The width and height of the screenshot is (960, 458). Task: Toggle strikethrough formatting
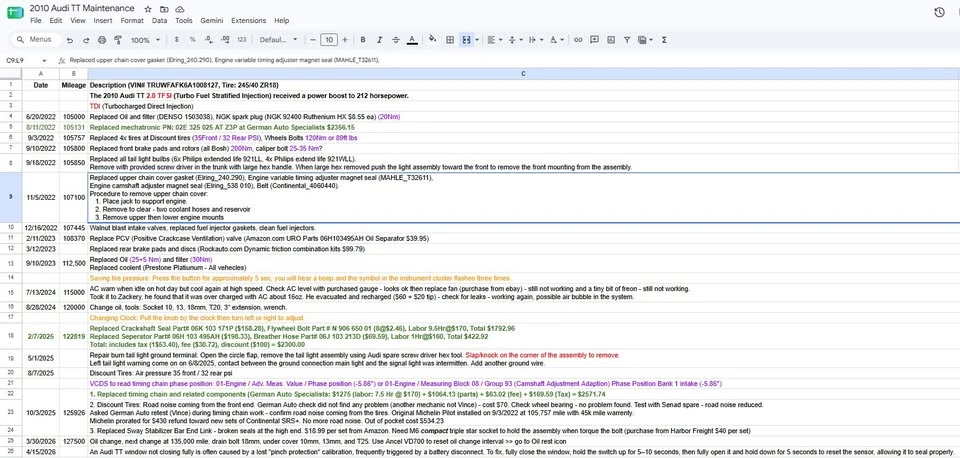pos(396,40)
